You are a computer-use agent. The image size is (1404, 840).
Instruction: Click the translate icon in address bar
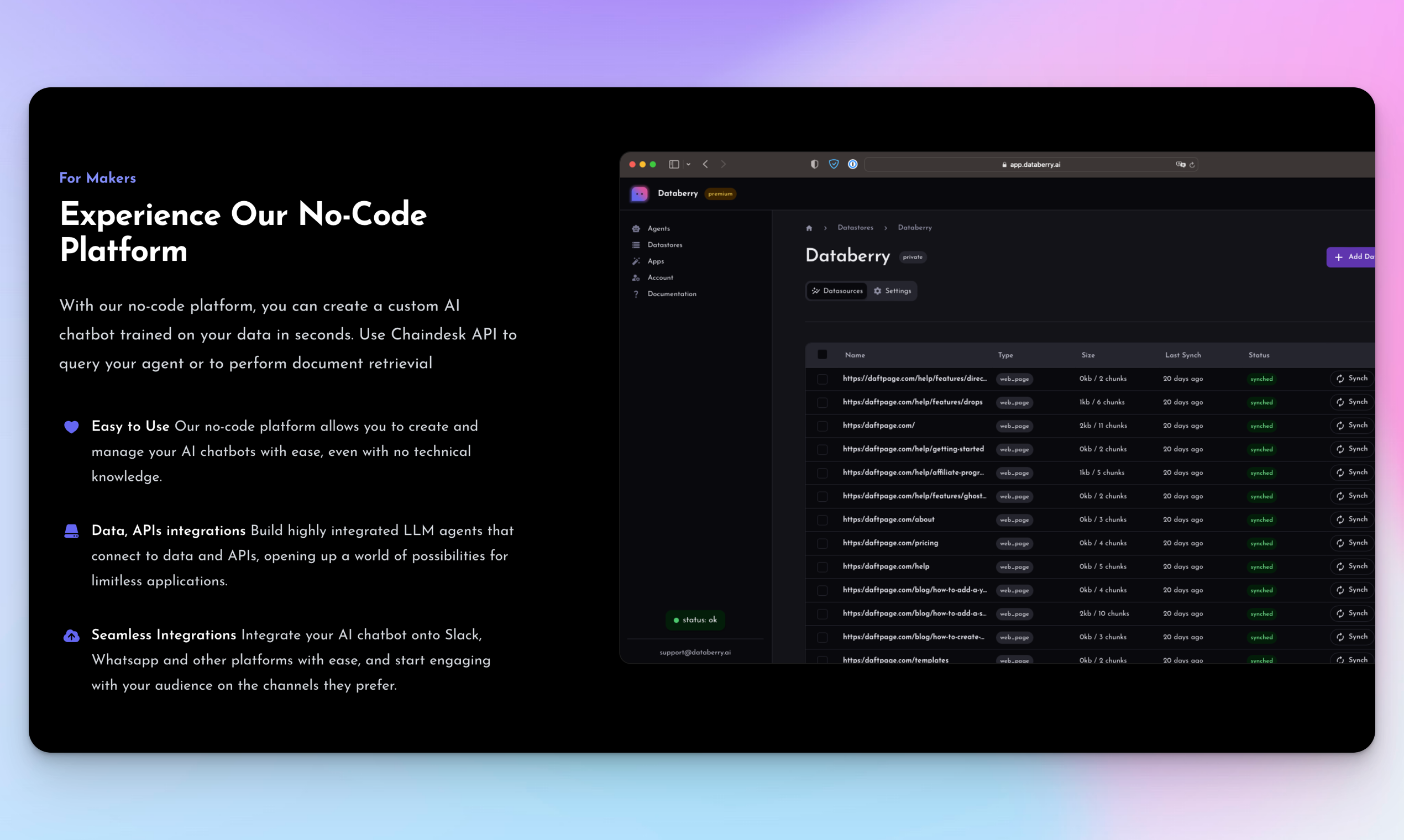pos(1180,164)
